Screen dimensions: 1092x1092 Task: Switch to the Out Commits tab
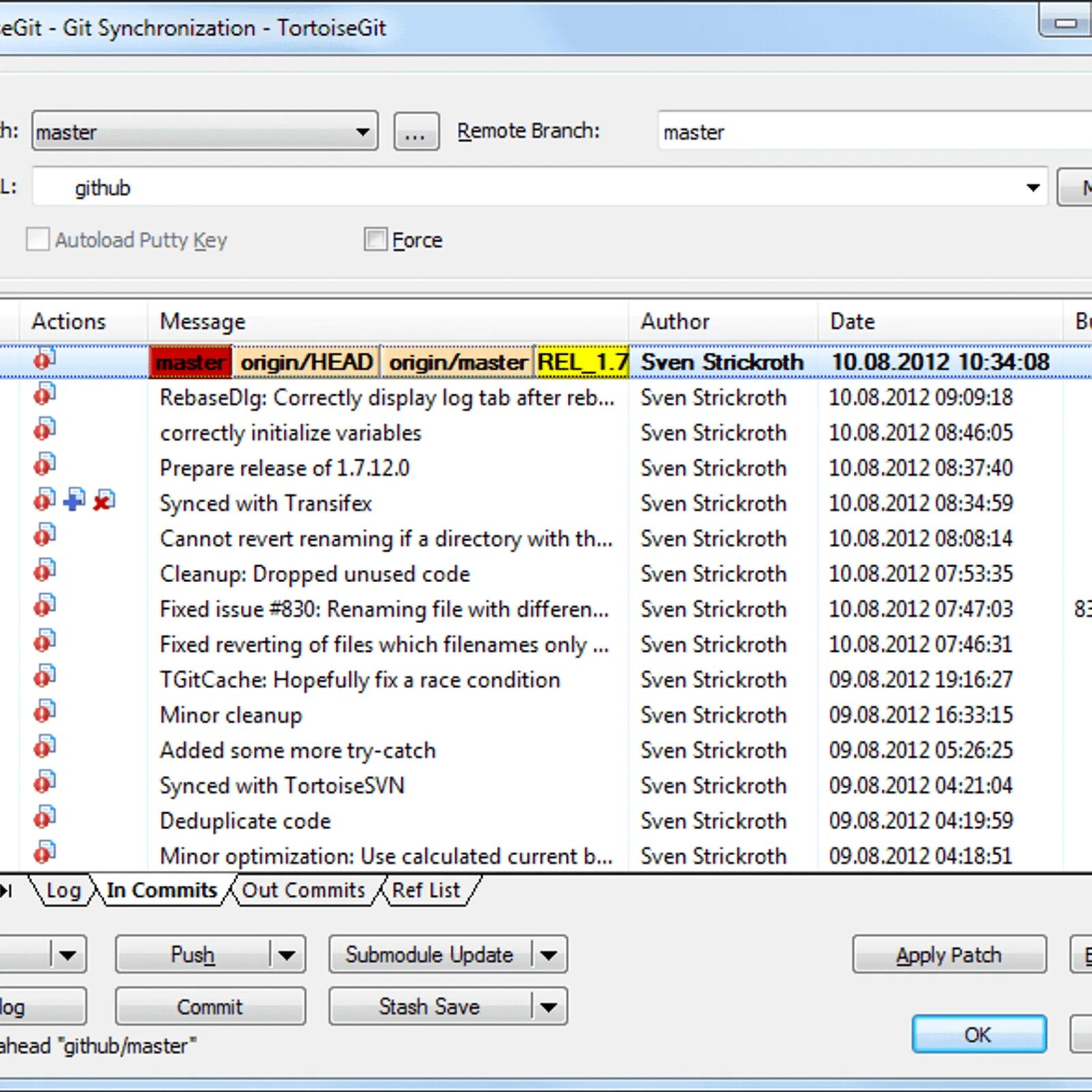[304, 890]
